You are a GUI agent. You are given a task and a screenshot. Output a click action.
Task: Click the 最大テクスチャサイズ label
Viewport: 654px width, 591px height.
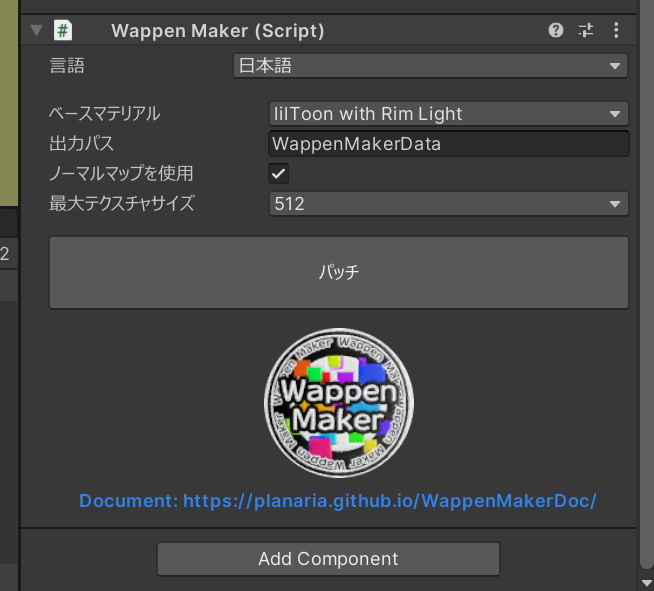tap(122, 204)
